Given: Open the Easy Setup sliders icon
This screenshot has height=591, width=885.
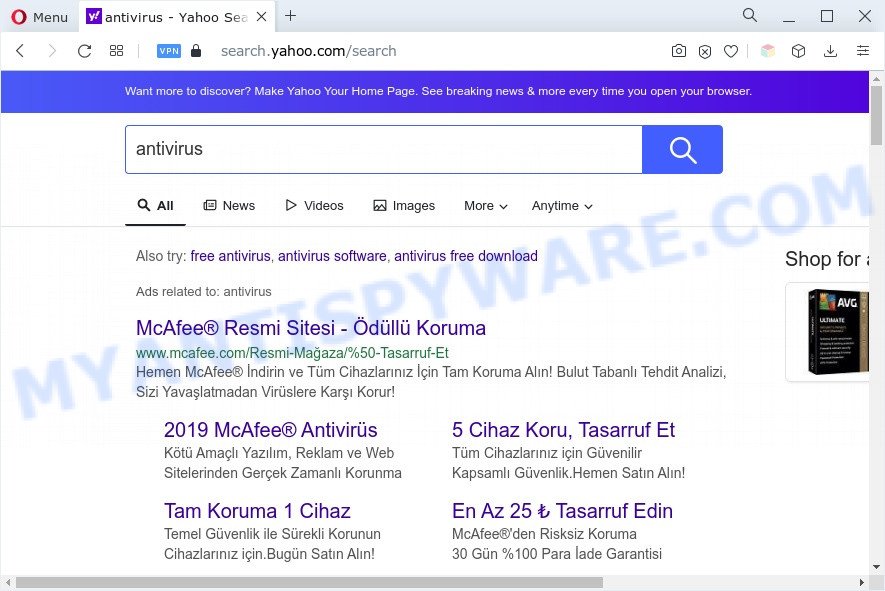Looking at the screenshot, I should pos(863,51).
